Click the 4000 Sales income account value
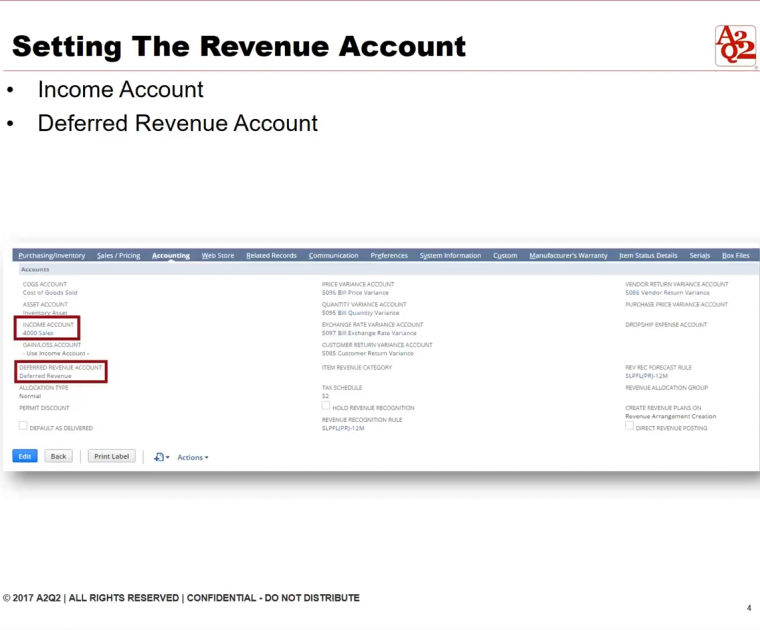The width and height of the screenshot is (760, 630). (x=38, y=333)
